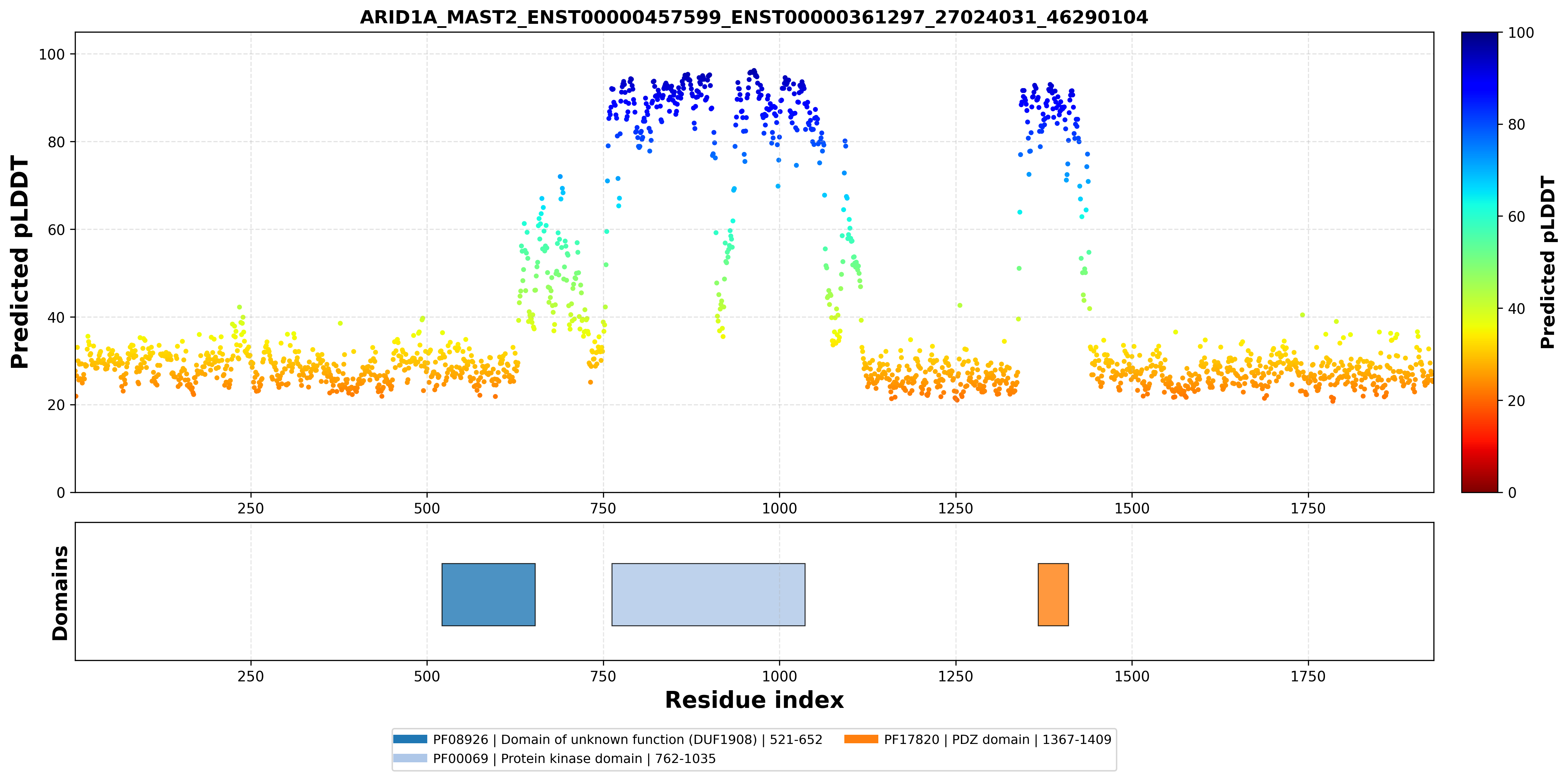The height and width of the screenshot is (781, 1568).
Task: Click the 1750 tick label under domains panel
Action: pos(1308,676)
